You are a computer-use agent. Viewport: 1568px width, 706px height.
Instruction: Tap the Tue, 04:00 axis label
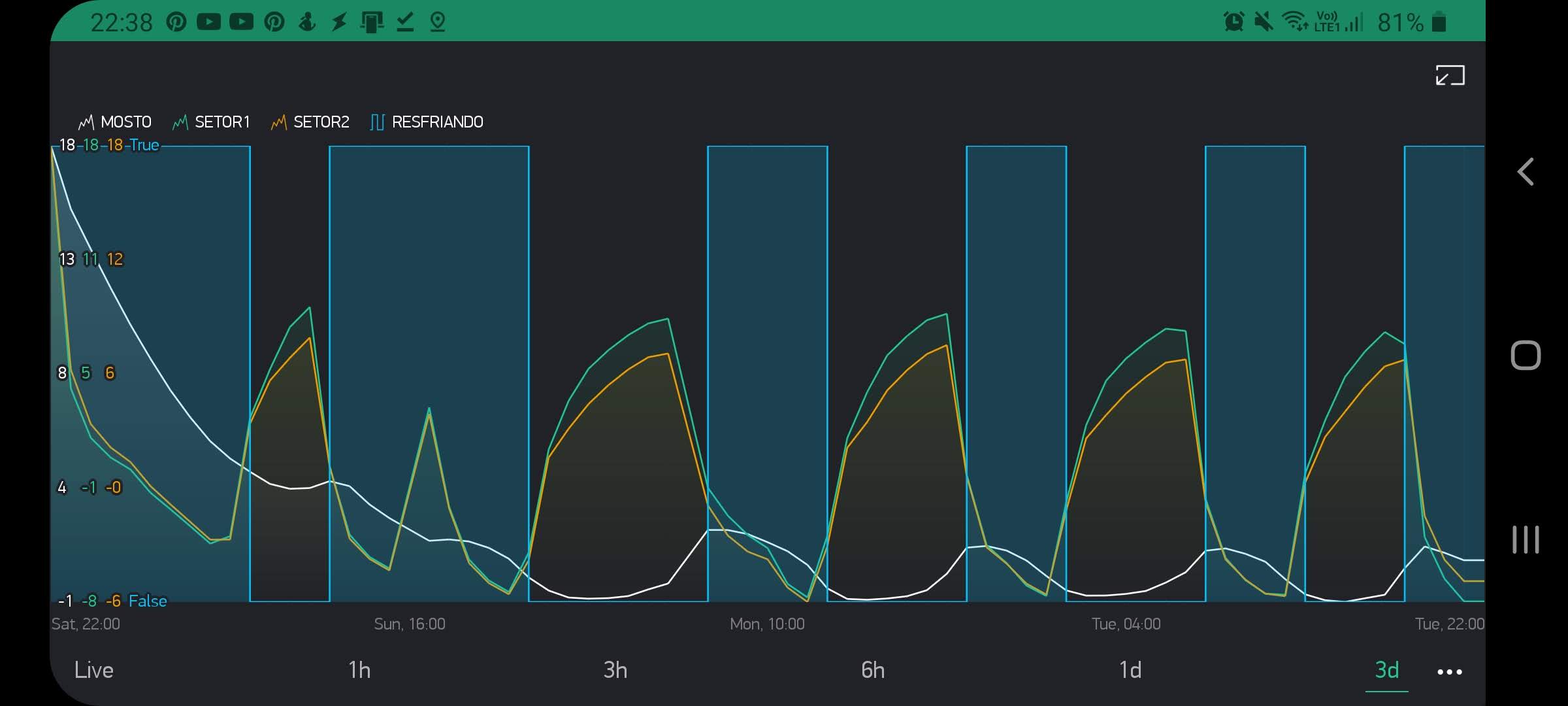(1126, 624)
